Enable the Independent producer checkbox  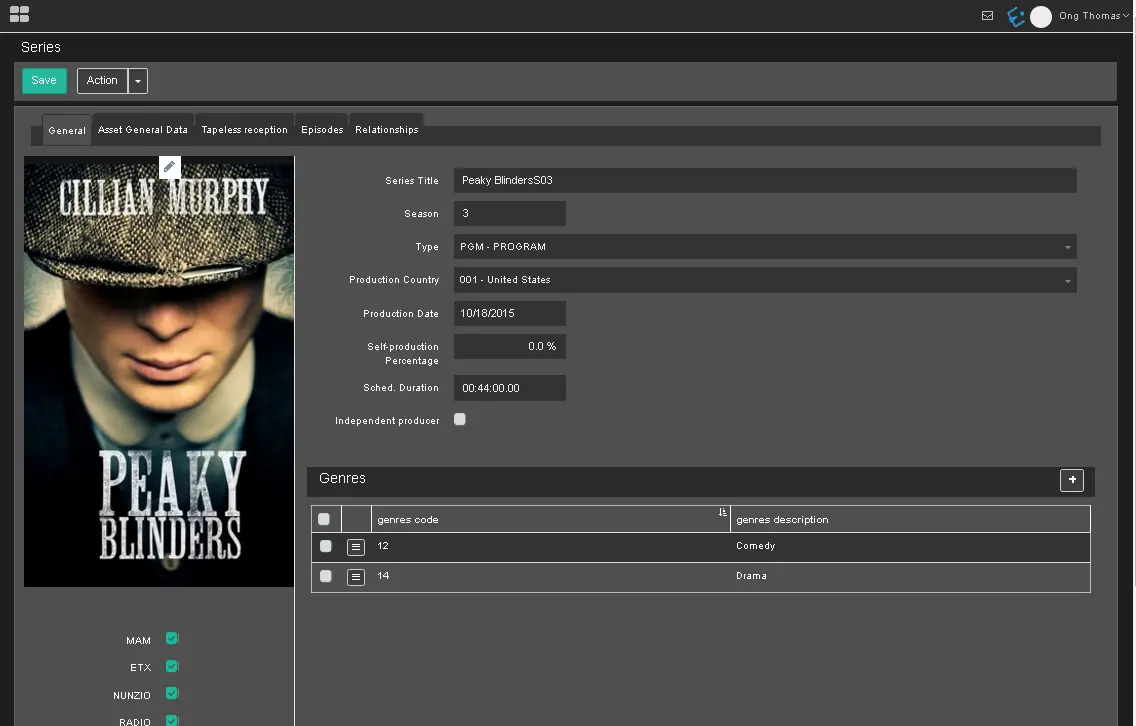click(x=460, y=420)
